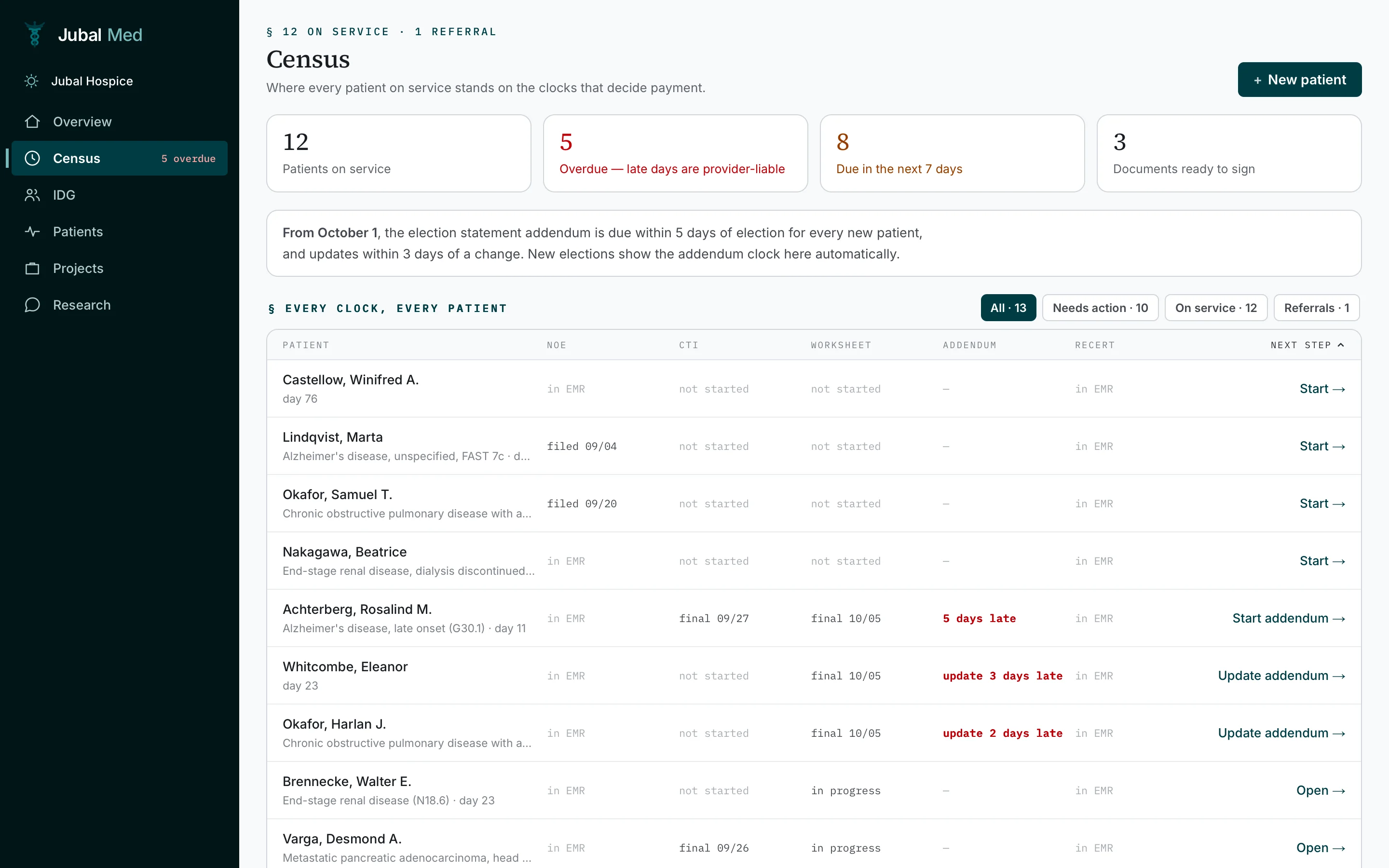
Task: Open the 8 Due in next 7 days card
Action: pos(952,153)
